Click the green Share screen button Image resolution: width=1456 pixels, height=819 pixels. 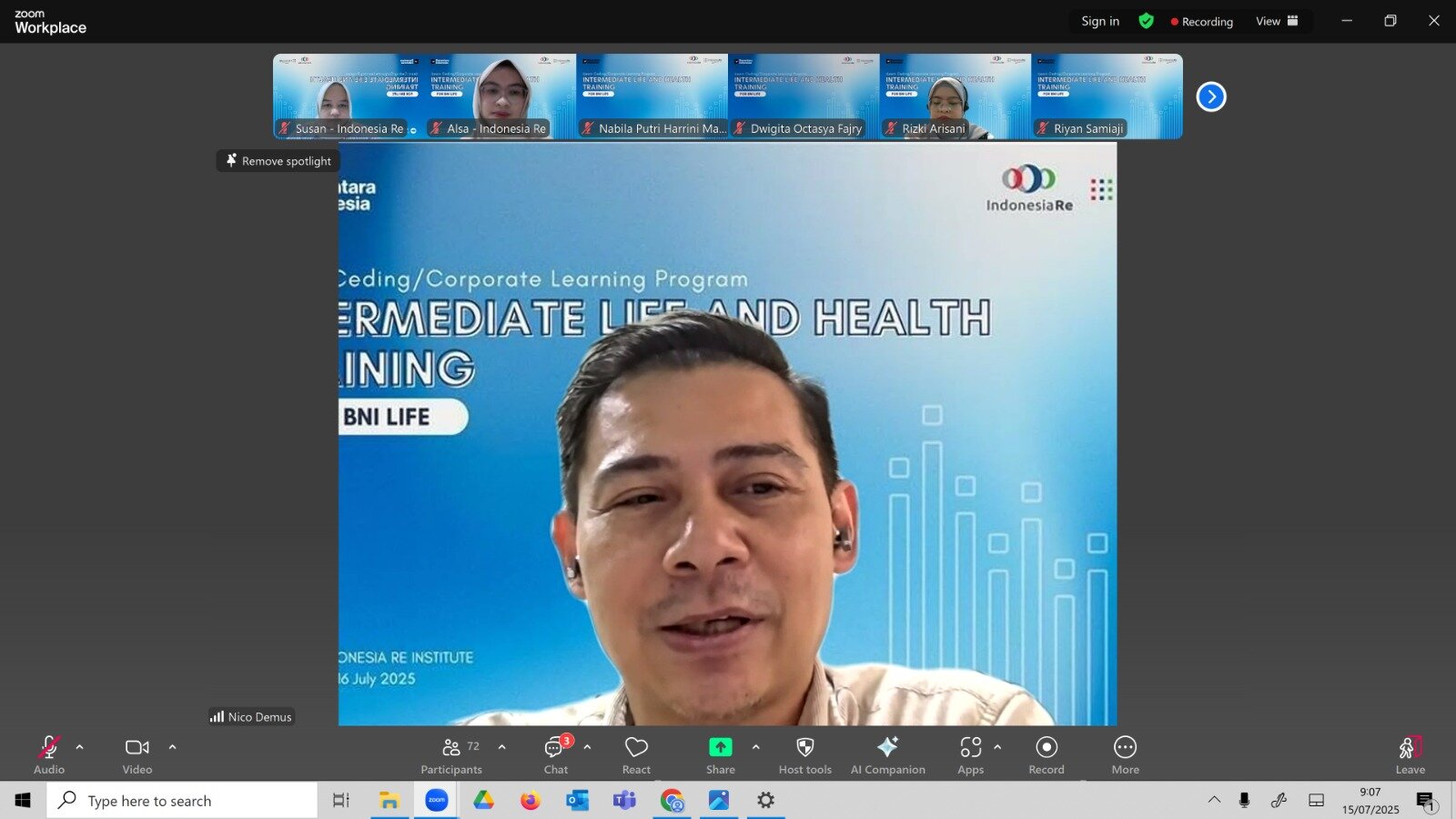pos(721,754)
